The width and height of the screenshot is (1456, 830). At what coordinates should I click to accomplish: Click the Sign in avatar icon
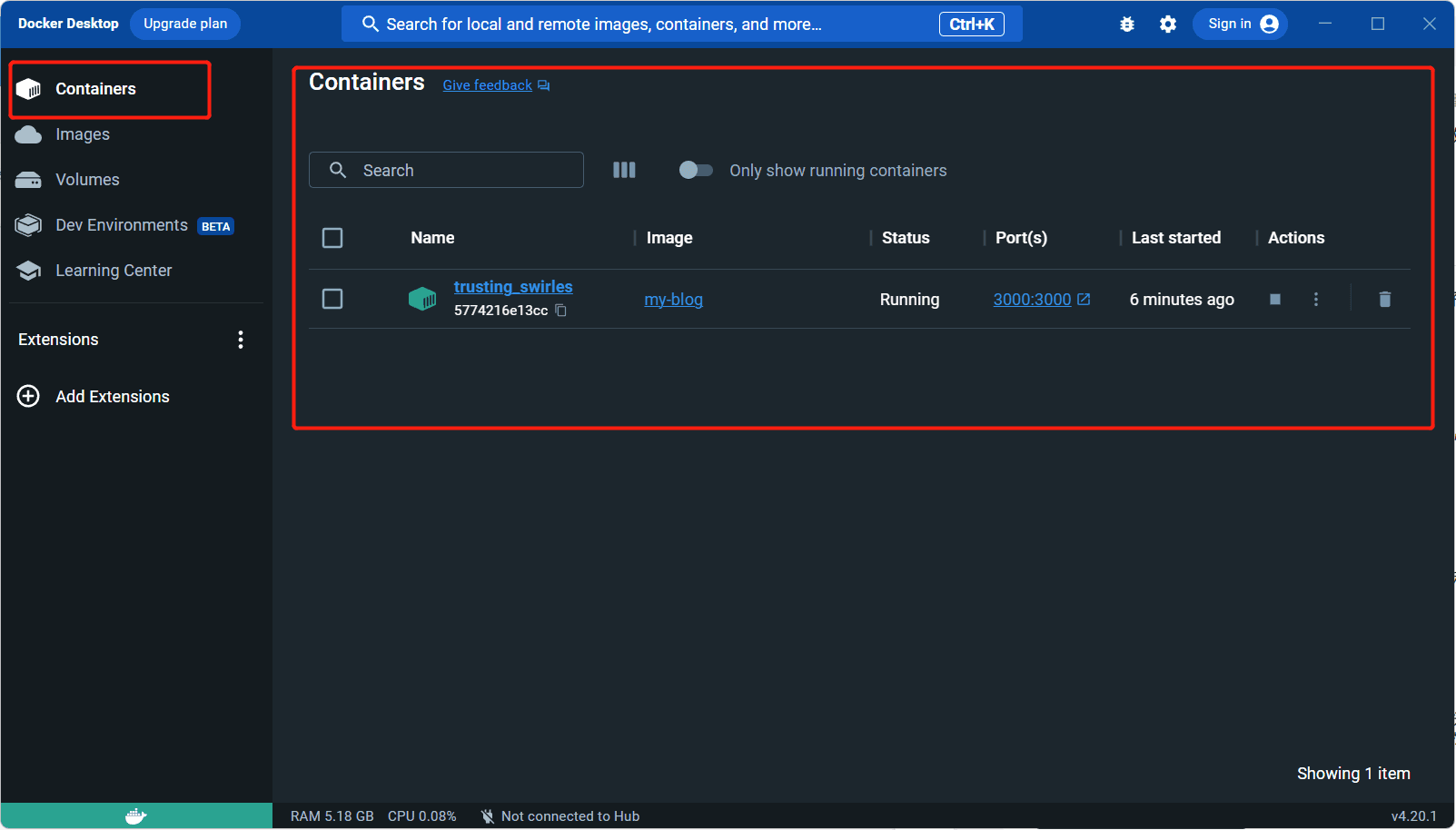1270,24
